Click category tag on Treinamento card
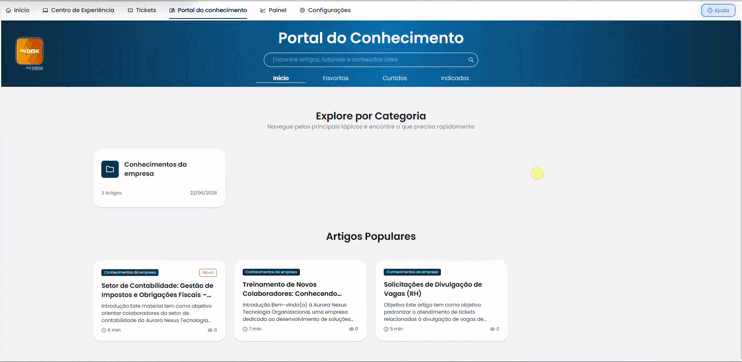742x362 pixels. [271, 272]
